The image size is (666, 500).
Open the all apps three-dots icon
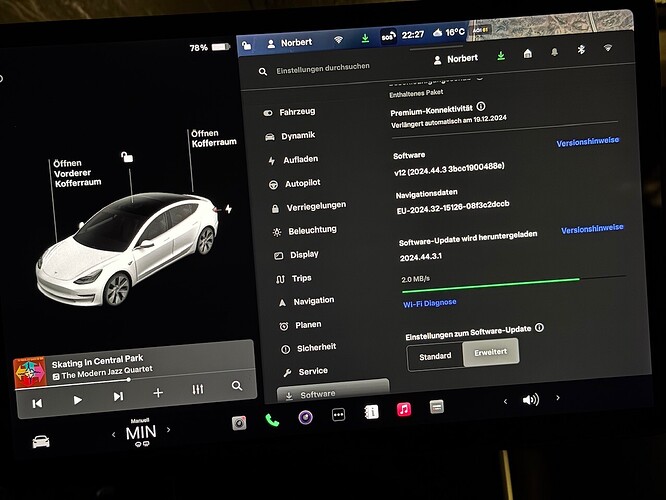(339, 415)
